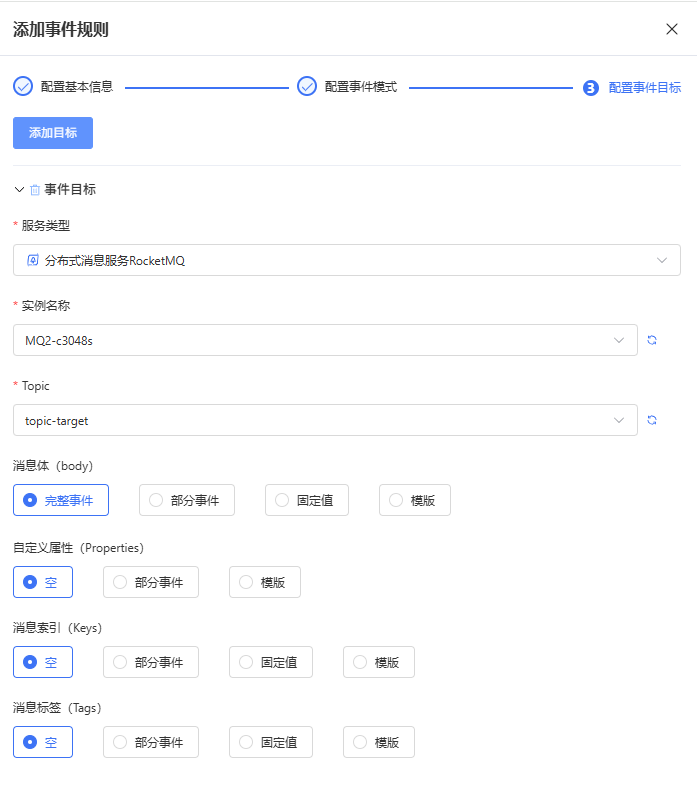Select 固定值 for 消息索引 Keys

tap(271, 662)
